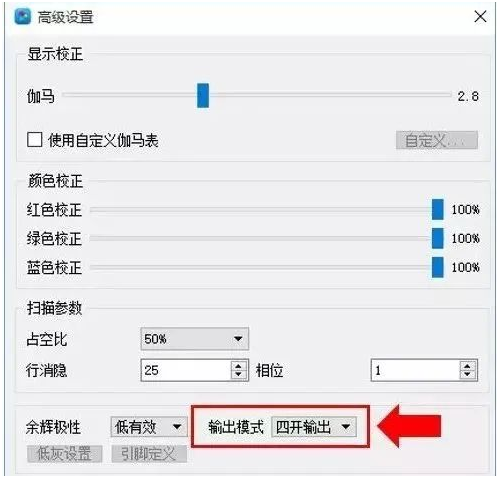Click the 低灰设置 button
499x478 pixels.
click(65, 454)
